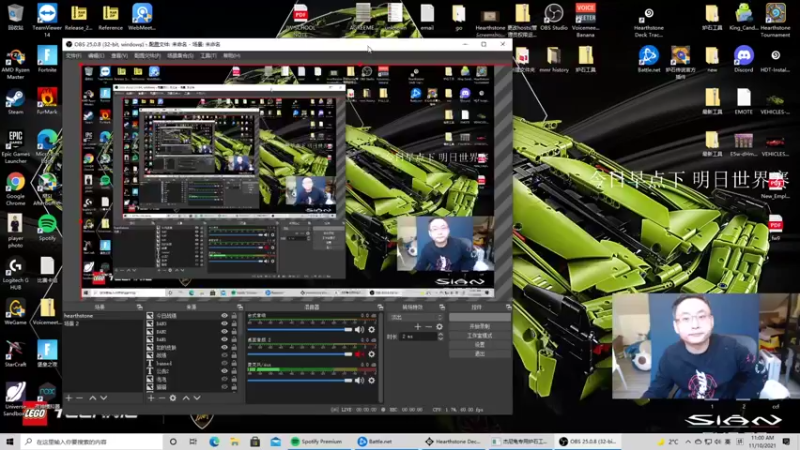Open the StarCraft desktop icon

point(15,353)
